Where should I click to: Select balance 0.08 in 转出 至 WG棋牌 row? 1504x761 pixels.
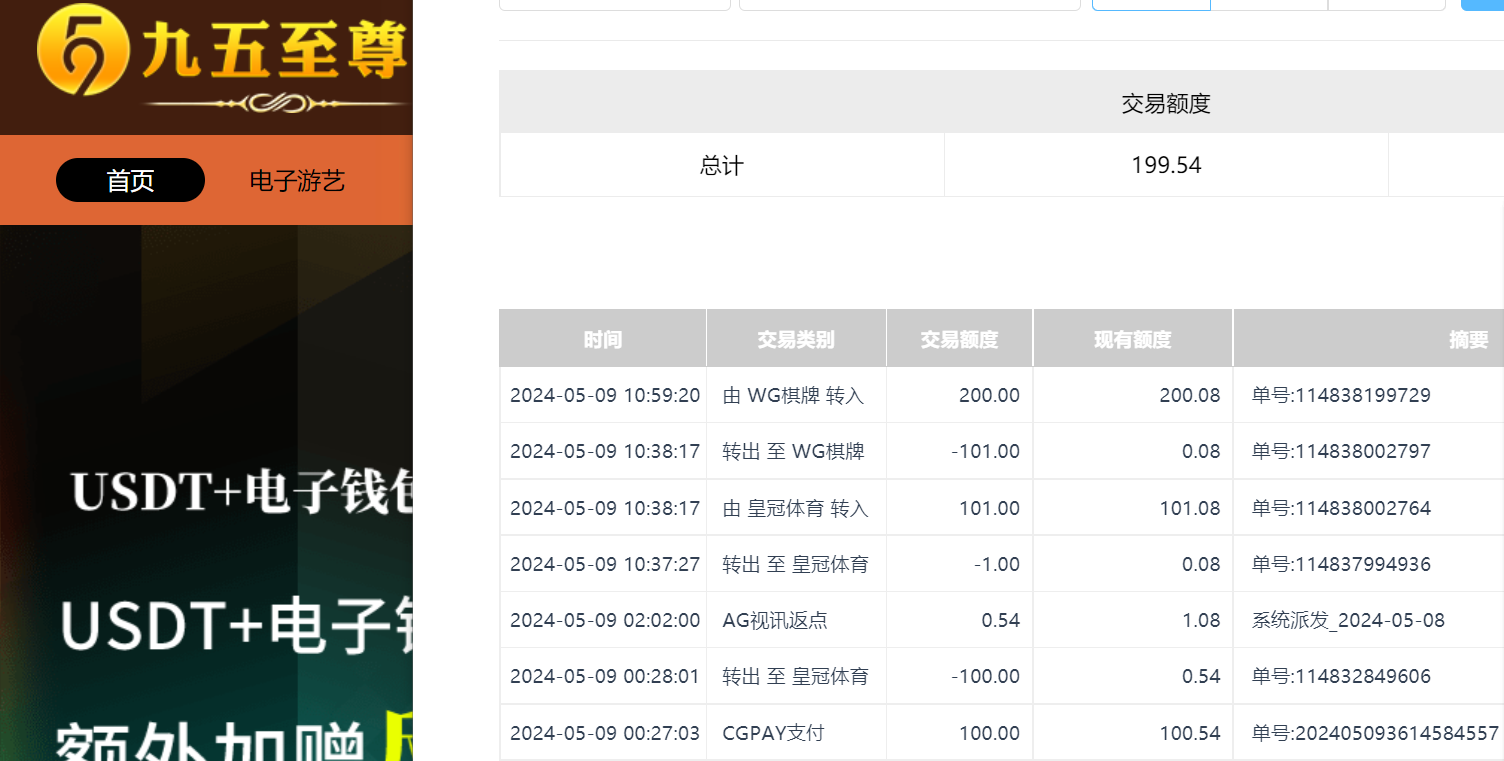click(x=1201, y=451)
